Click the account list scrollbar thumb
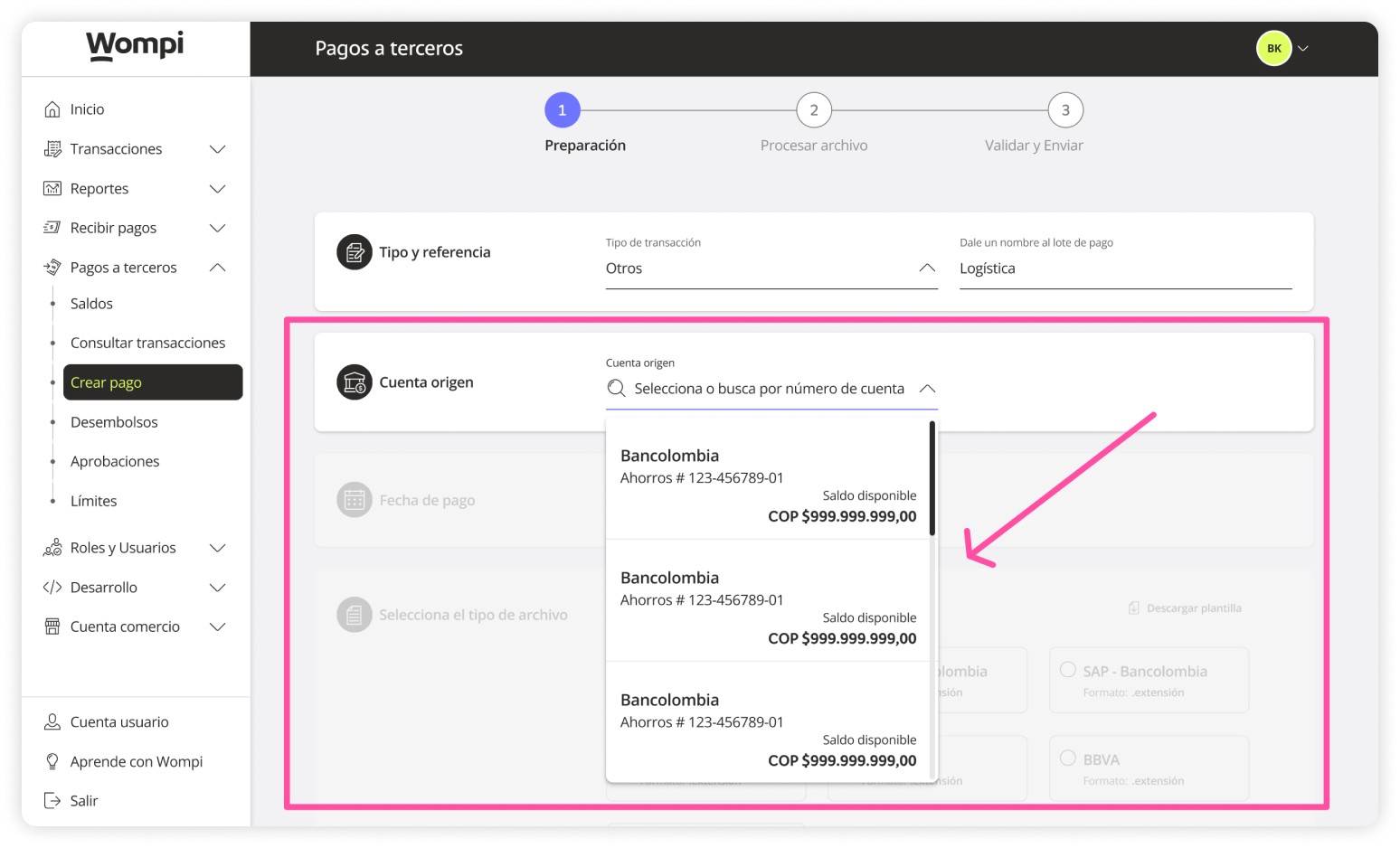Viewport: 1400px width, 848px height. click(932, 479)
